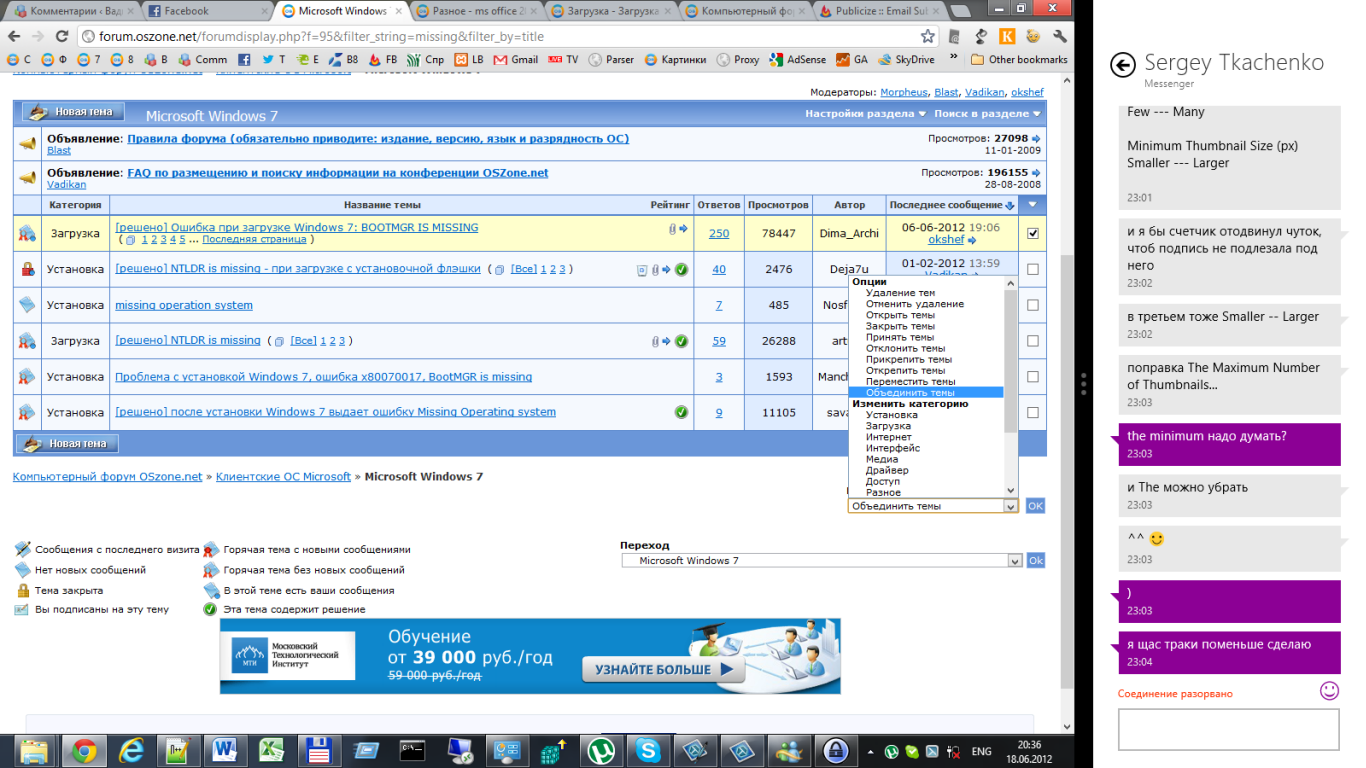Sort topics by Последнее сообщение column
1366x768 pixels.
(x=946, y=205)
